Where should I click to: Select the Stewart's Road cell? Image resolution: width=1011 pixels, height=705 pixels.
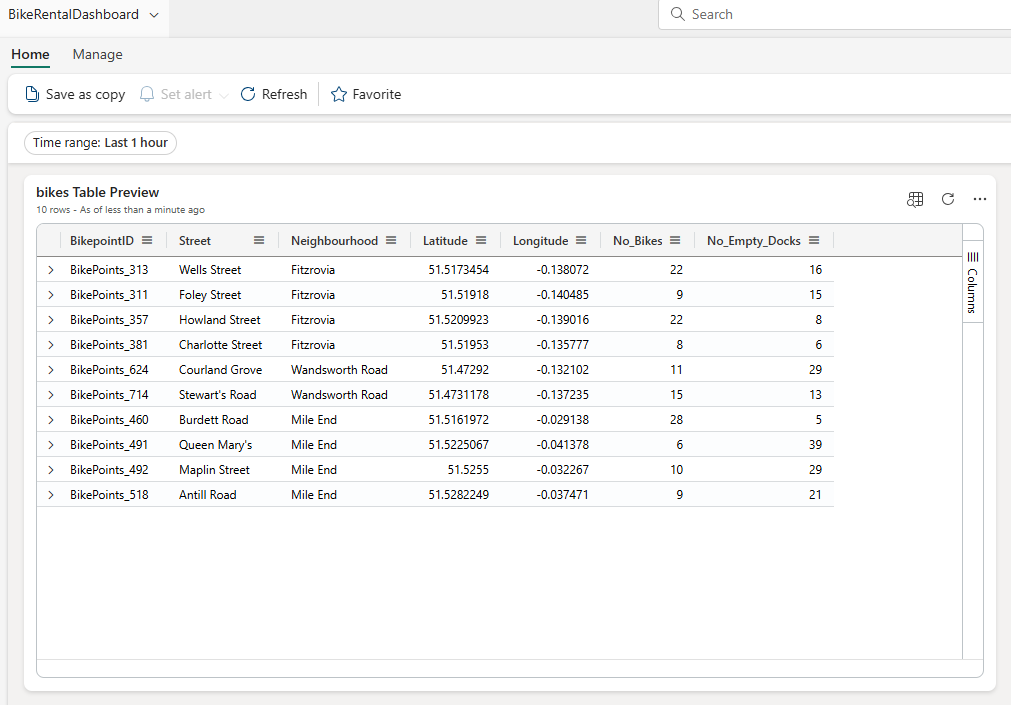217,395
